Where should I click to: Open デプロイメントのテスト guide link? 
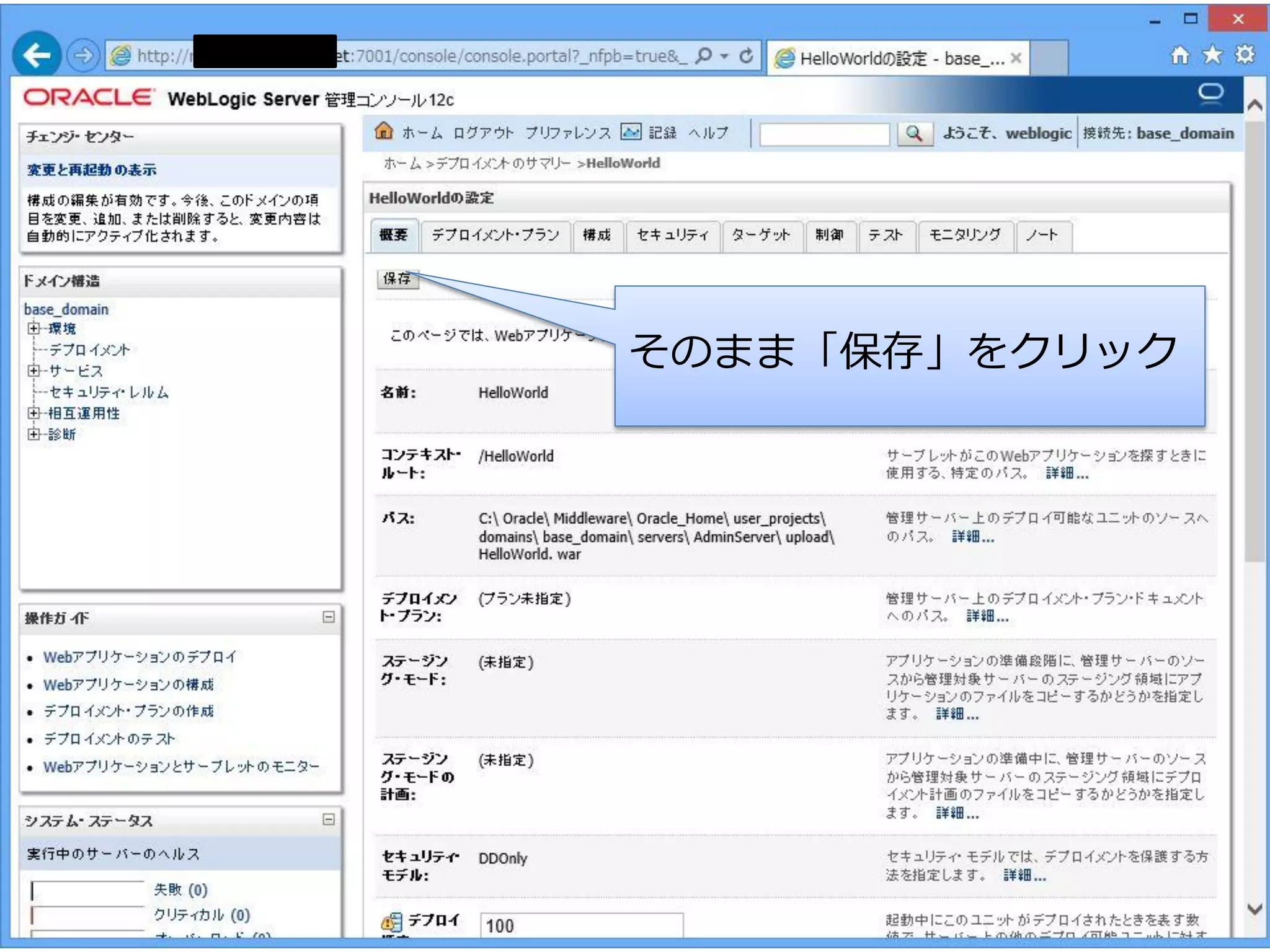point(109,739)
